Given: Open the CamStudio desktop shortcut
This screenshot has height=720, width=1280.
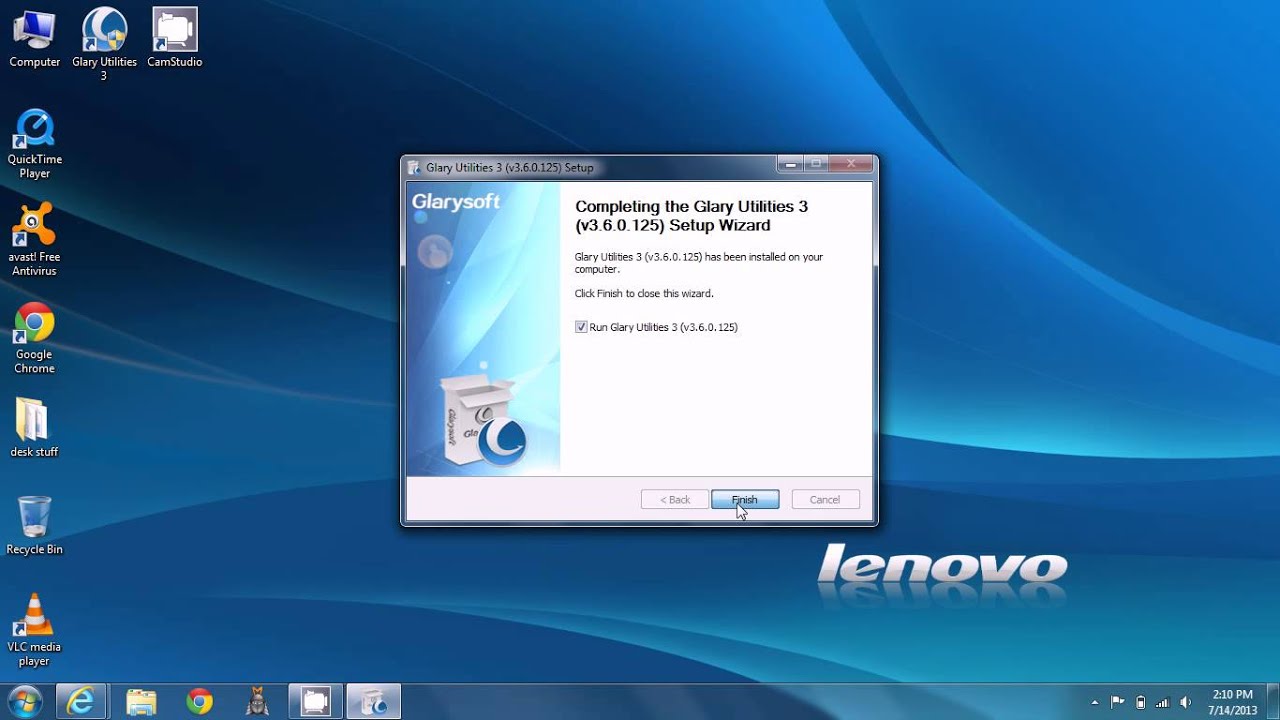Looking at the screenshot, I should point(174,40).
